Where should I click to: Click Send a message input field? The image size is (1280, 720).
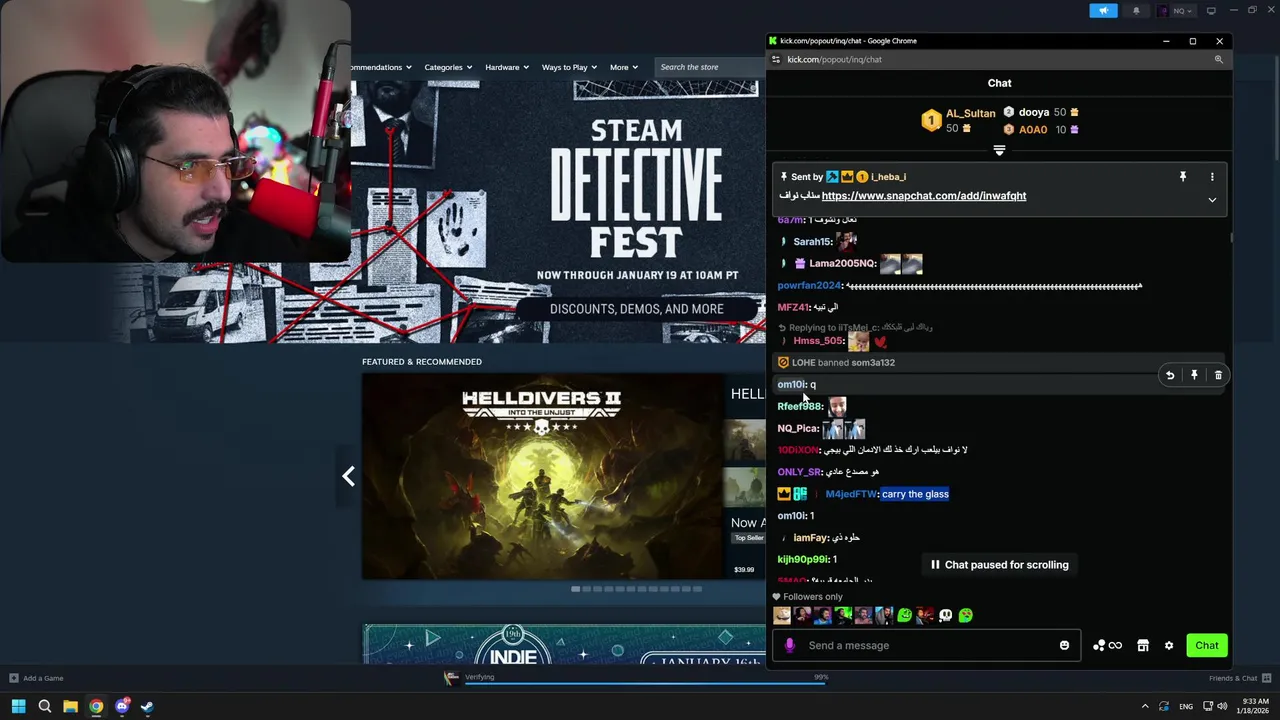[x=927, y=645]
